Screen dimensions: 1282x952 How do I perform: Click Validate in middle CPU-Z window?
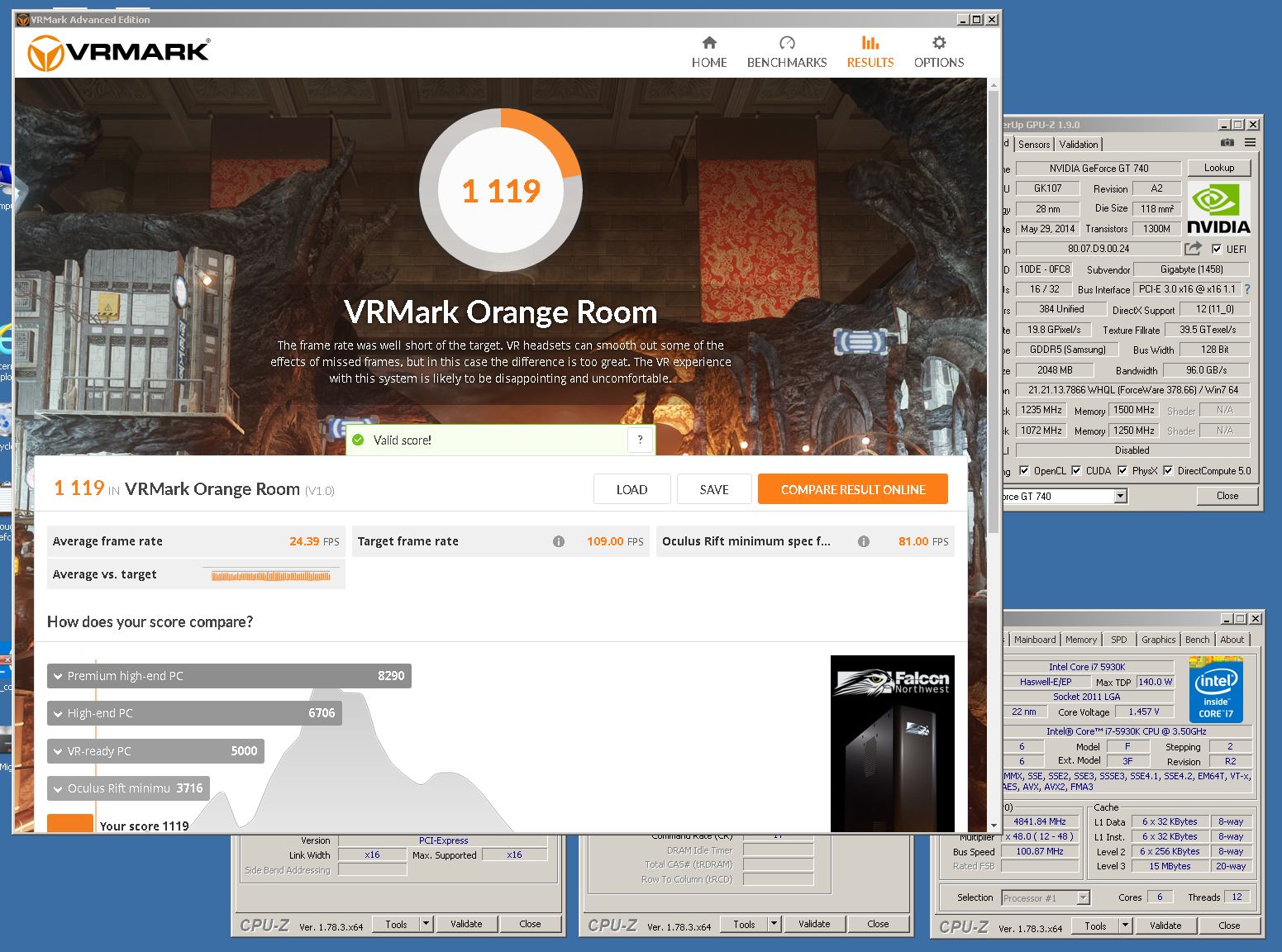point(814,924)
